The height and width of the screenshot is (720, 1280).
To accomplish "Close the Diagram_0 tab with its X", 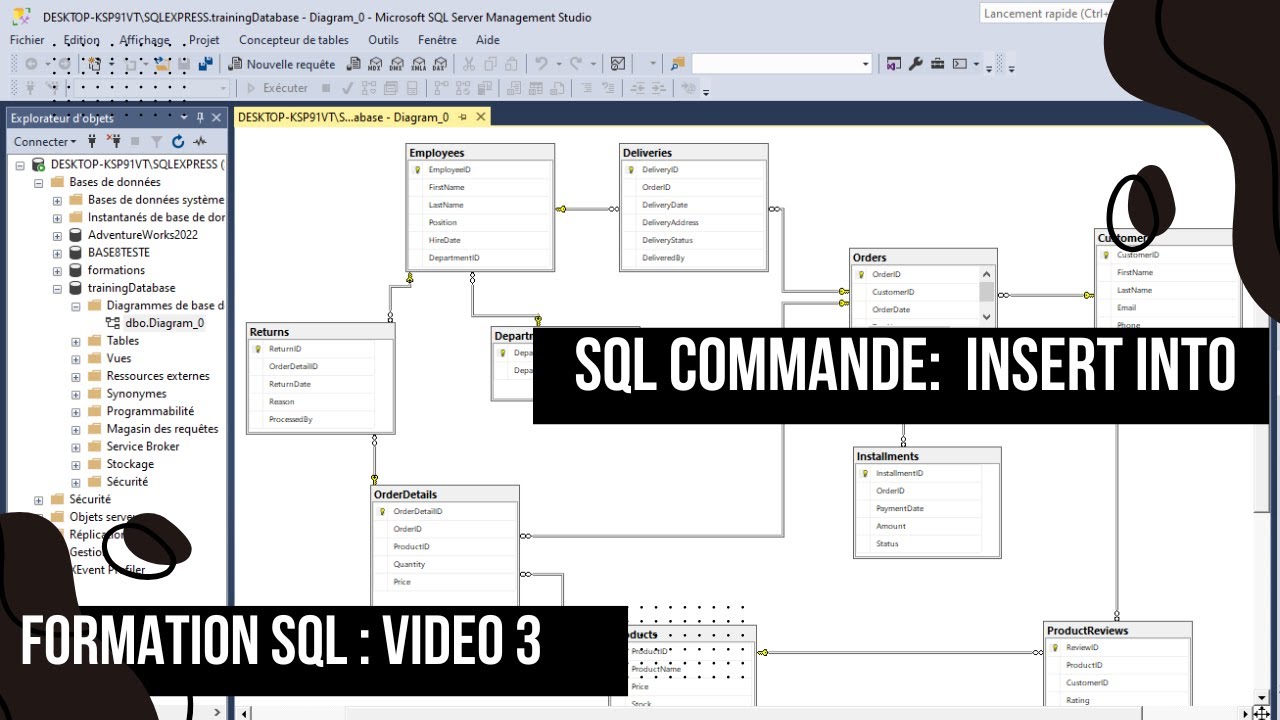I will point(481,117).
